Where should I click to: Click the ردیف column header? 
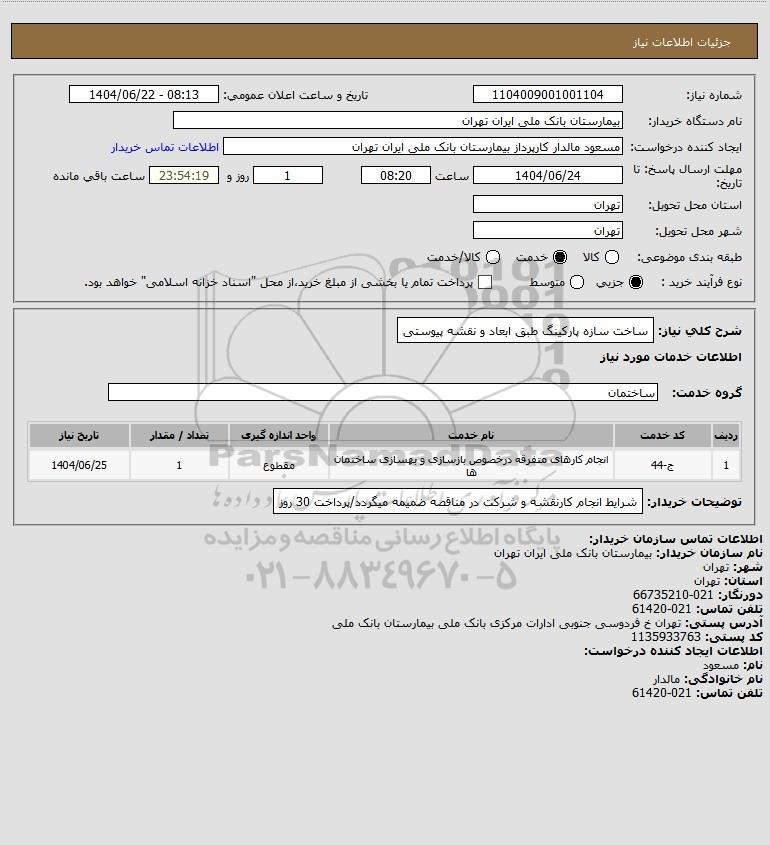click(x=726, y=435)
